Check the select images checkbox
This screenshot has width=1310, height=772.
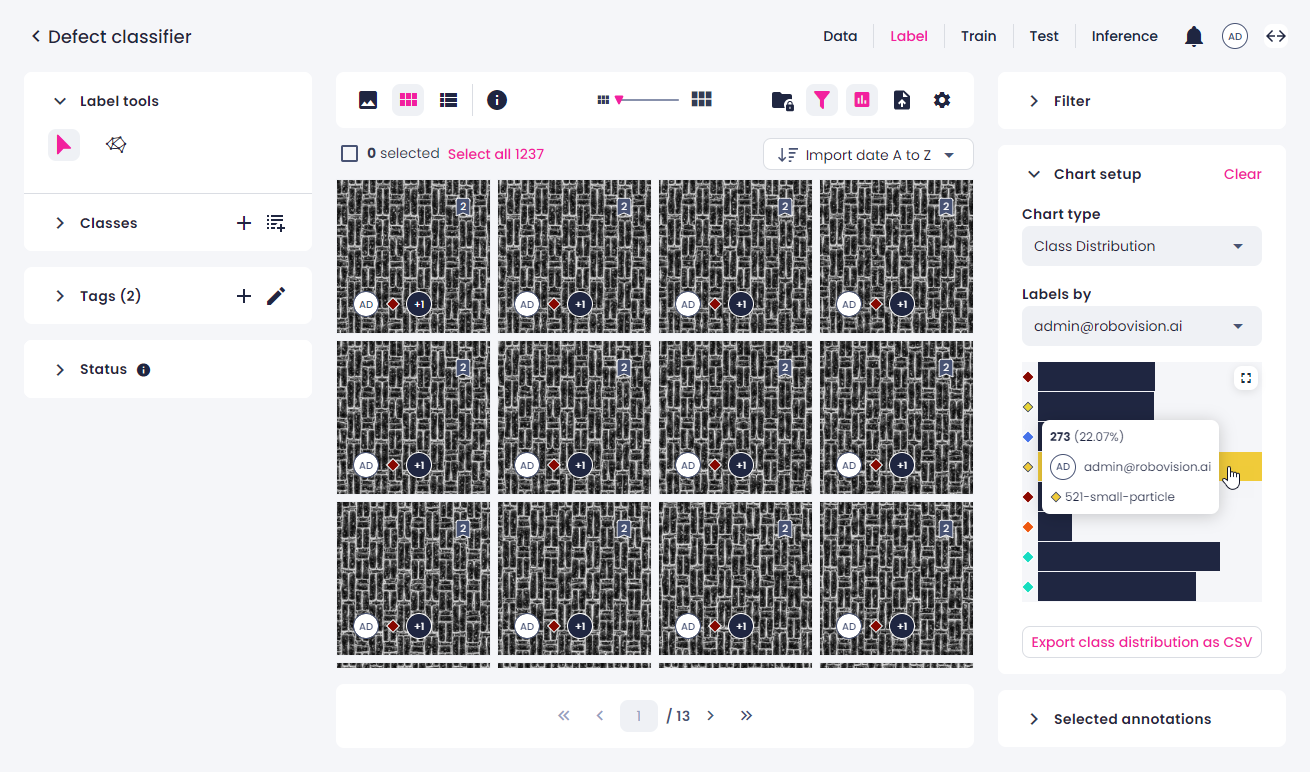coord(349,154)
